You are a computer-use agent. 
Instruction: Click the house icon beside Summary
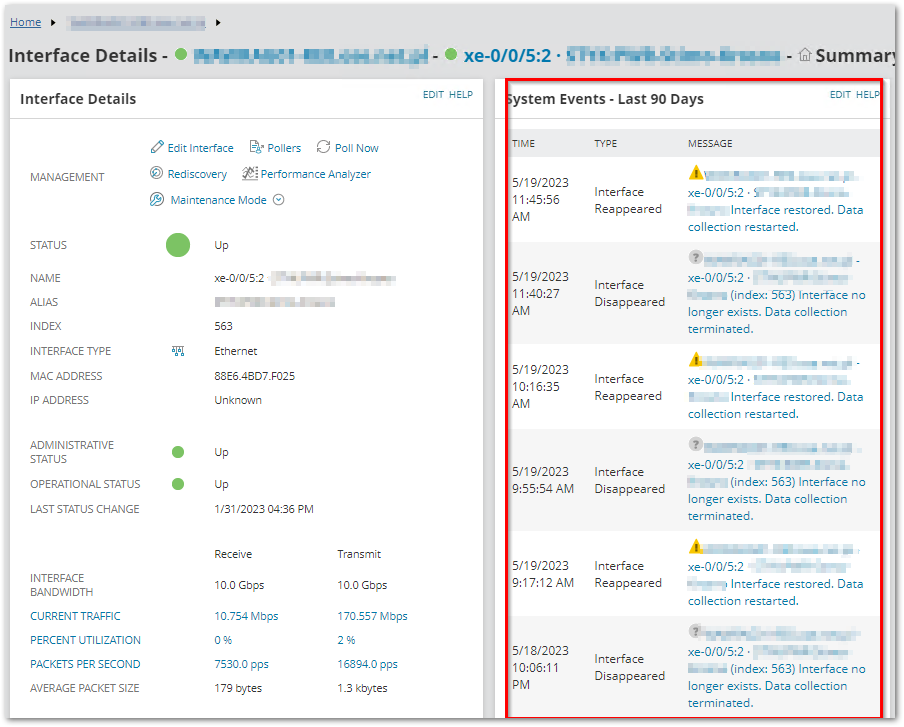point(805,55)
